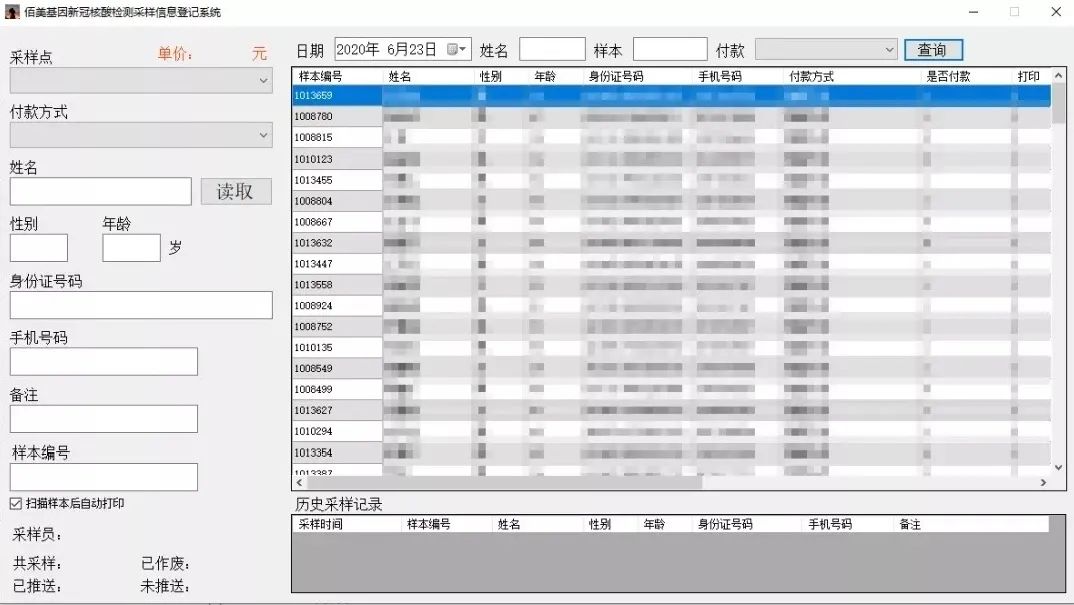
Task: Expand the 采样点 dropdown
Action: [141, 80]
